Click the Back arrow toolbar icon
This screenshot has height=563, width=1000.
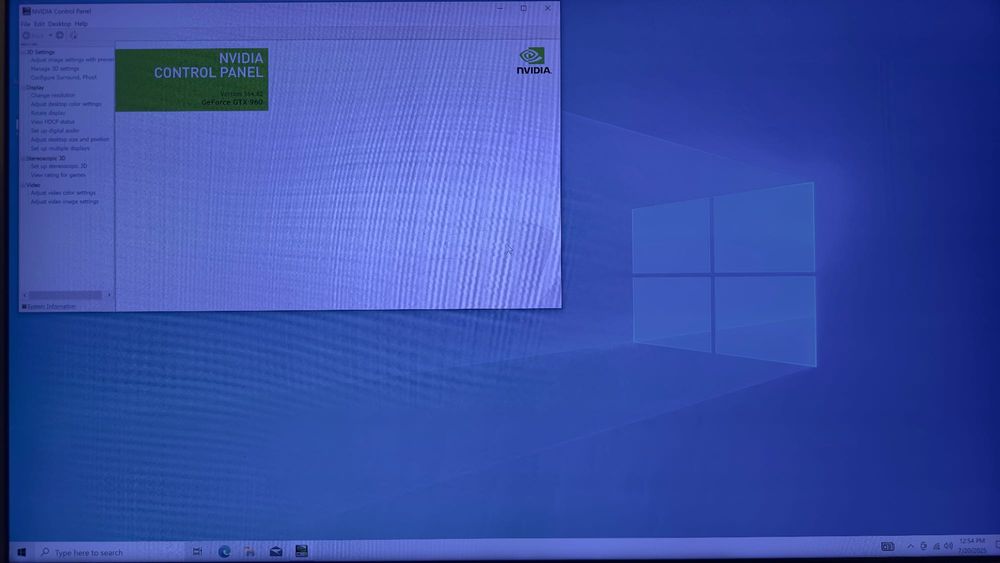click(27, 36)
